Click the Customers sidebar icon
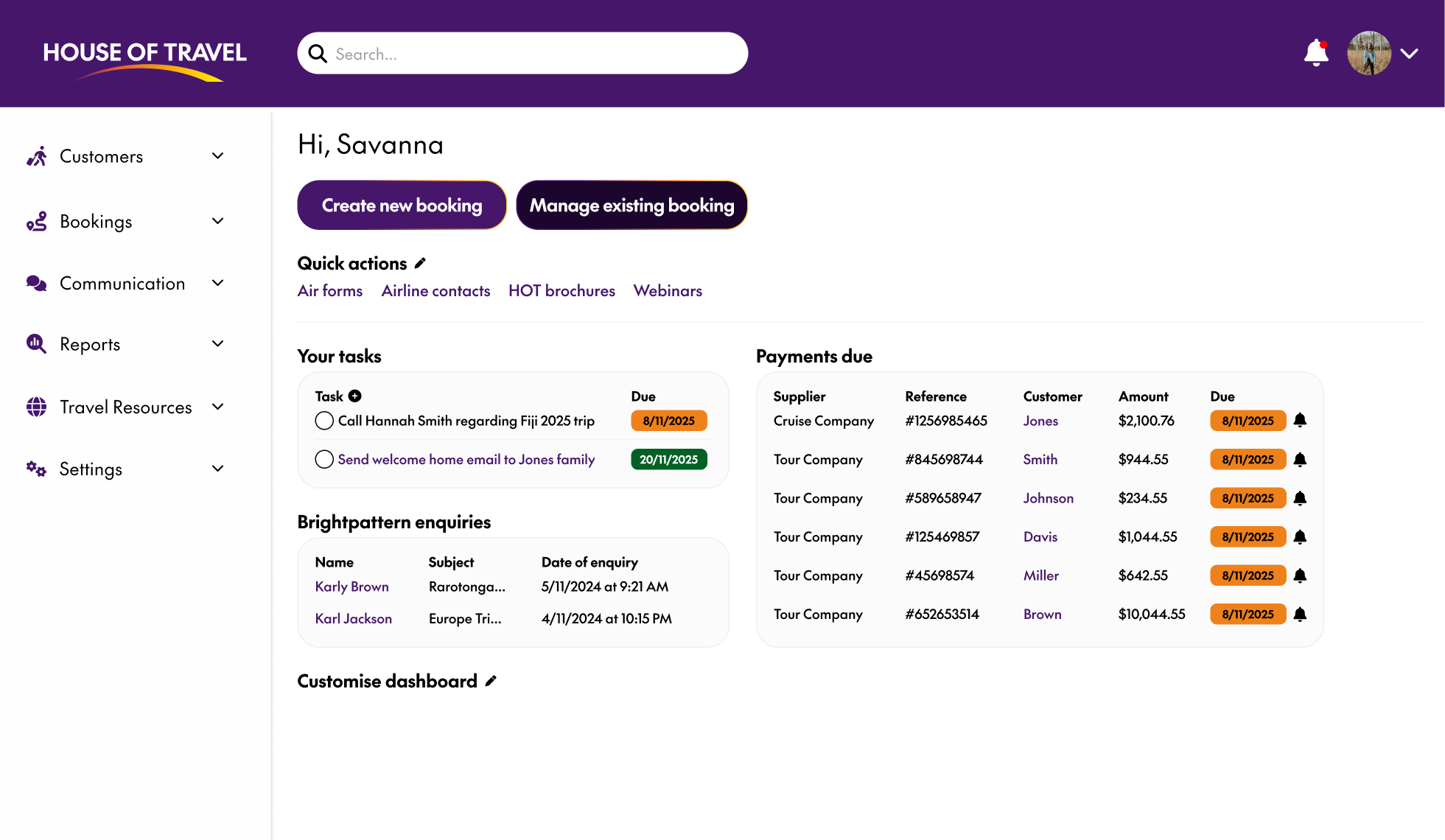1445x840 pixels. [x=37, y=156]
